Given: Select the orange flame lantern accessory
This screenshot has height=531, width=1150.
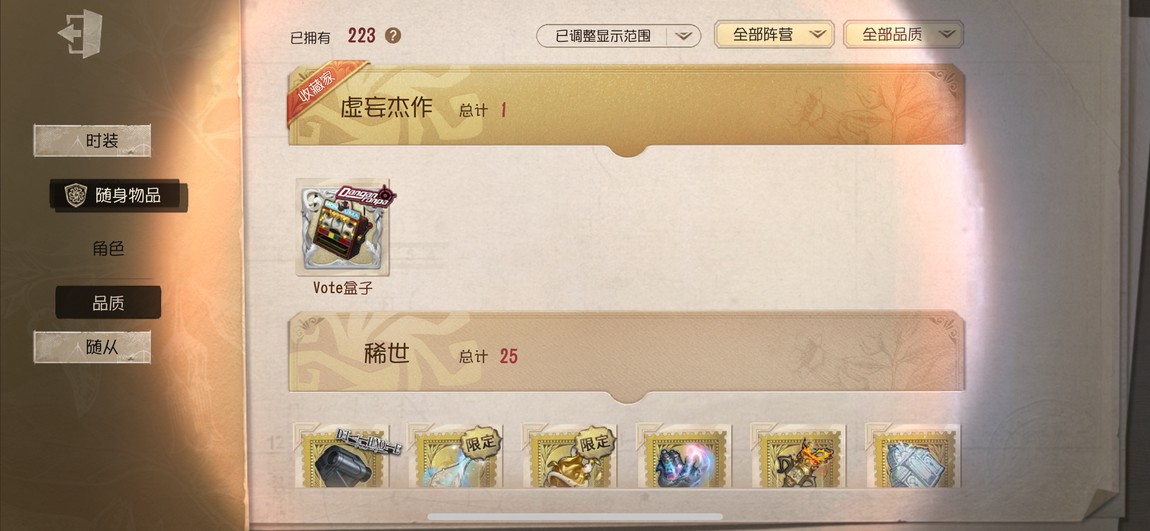Looking at the screenshot, I should click(x=799, y=455).
